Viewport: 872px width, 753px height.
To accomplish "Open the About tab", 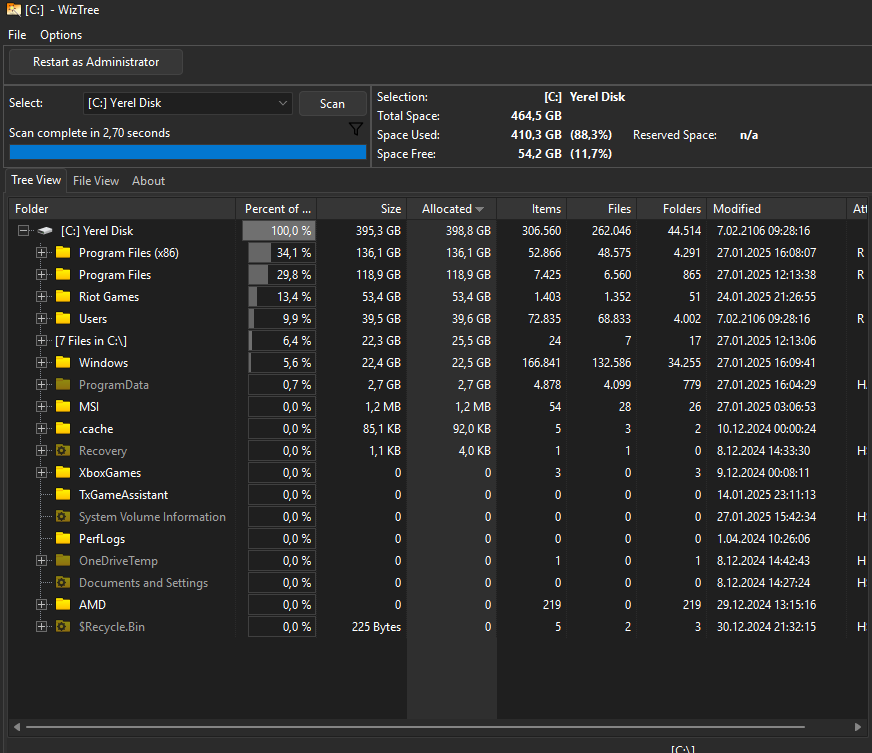I will tap(148, 181).
